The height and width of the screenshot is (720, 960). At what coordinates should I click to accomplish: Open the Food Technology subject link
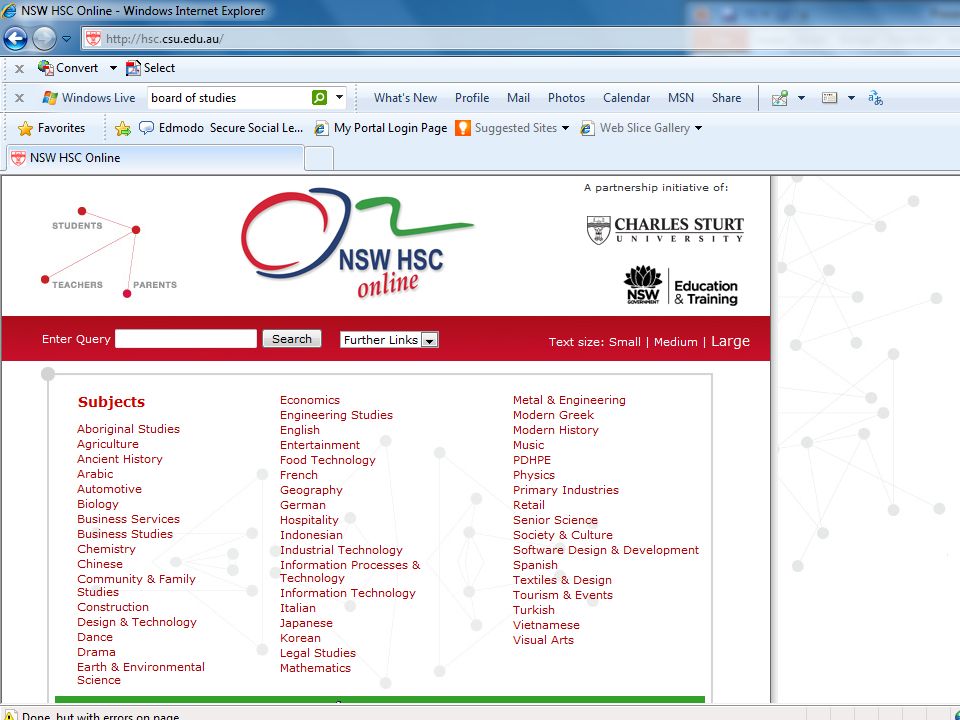(x=328, y=460)
